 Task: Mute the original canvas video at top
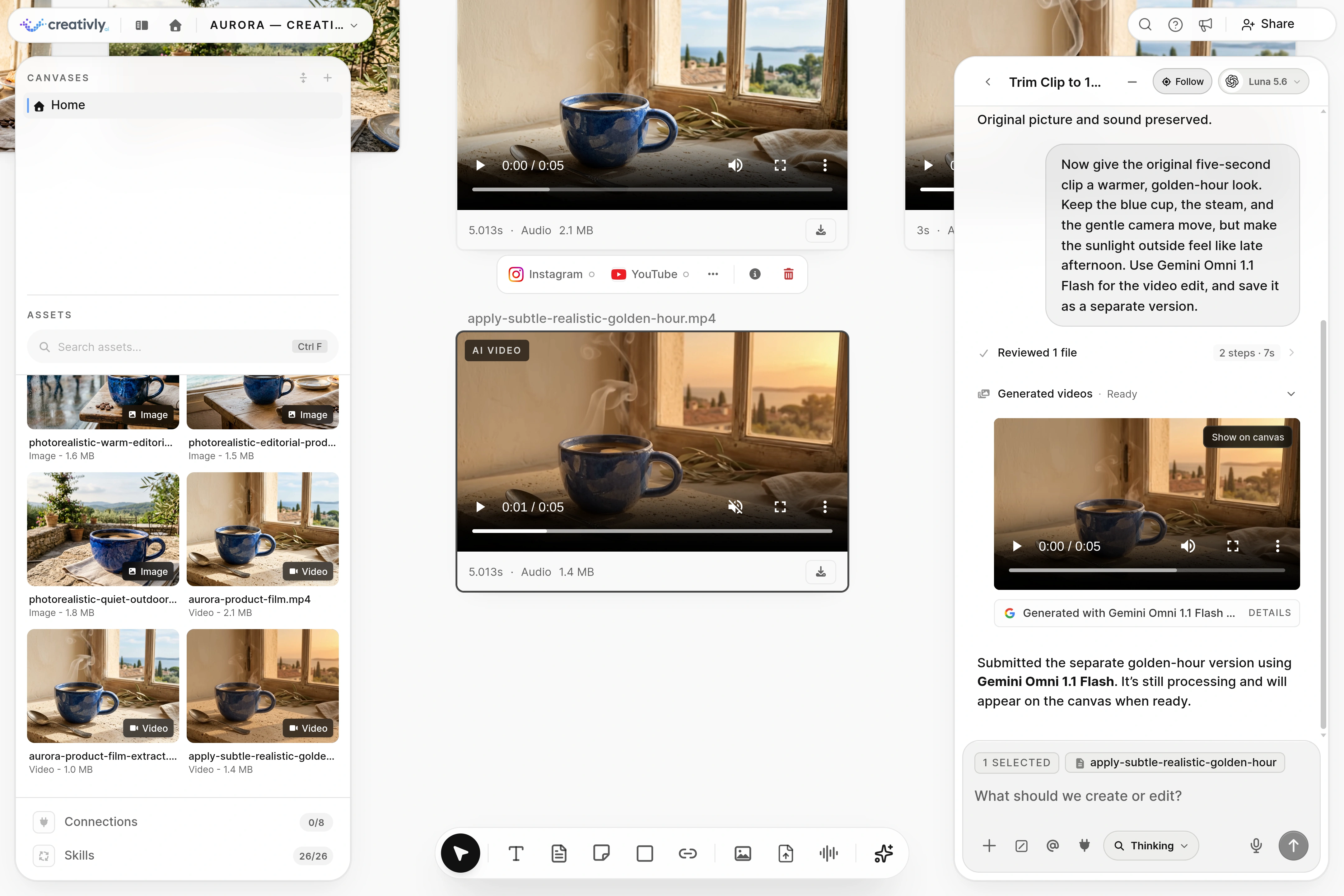pyautogui.click(x=735, y=165)
